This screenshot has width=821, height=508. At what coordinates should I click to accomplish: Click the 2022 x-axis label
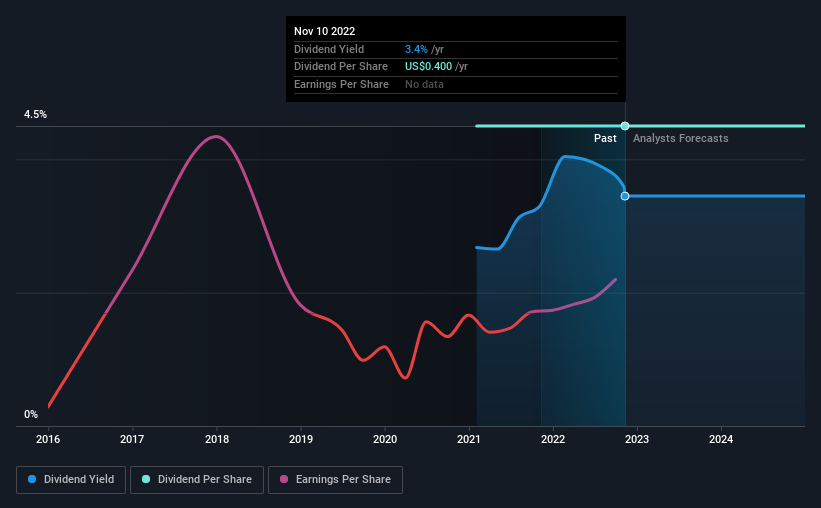click(553, 439)
